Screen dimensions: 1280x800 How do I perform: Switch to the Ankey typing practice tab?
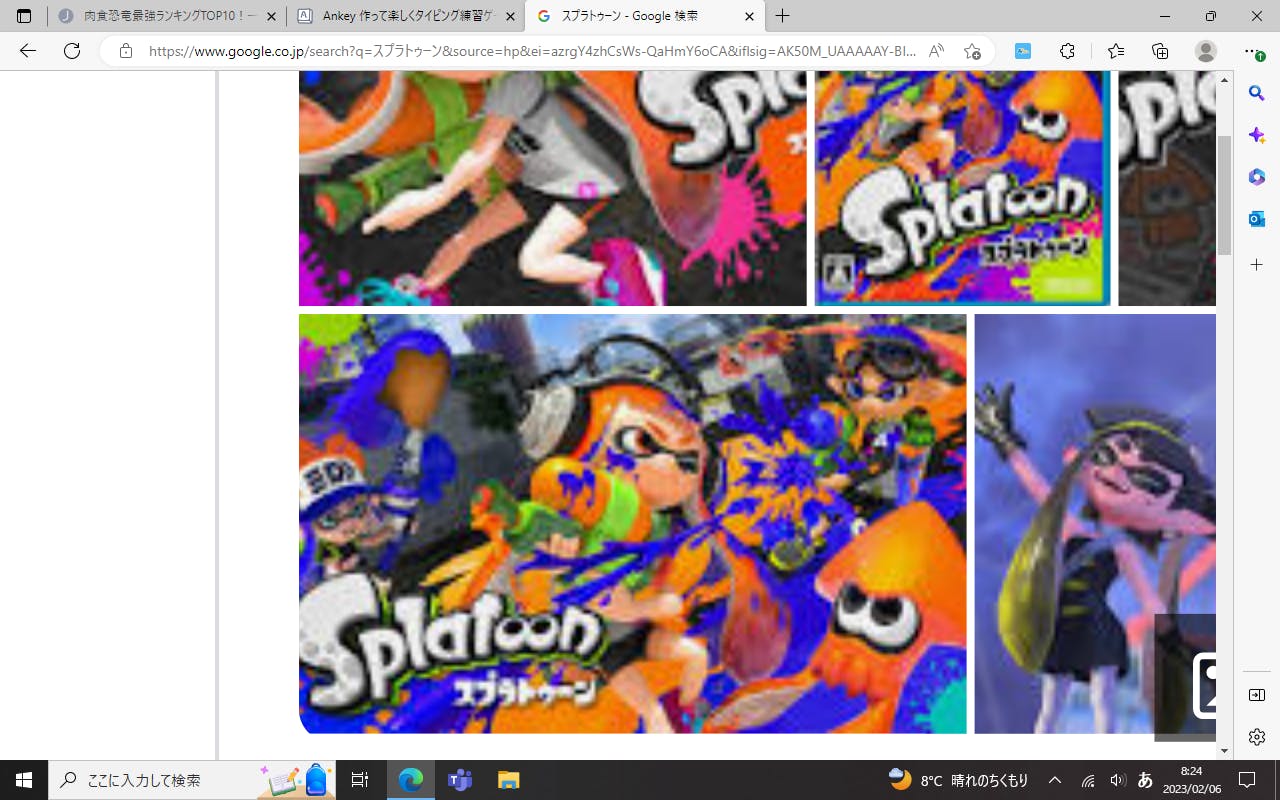tap(405, 16)
